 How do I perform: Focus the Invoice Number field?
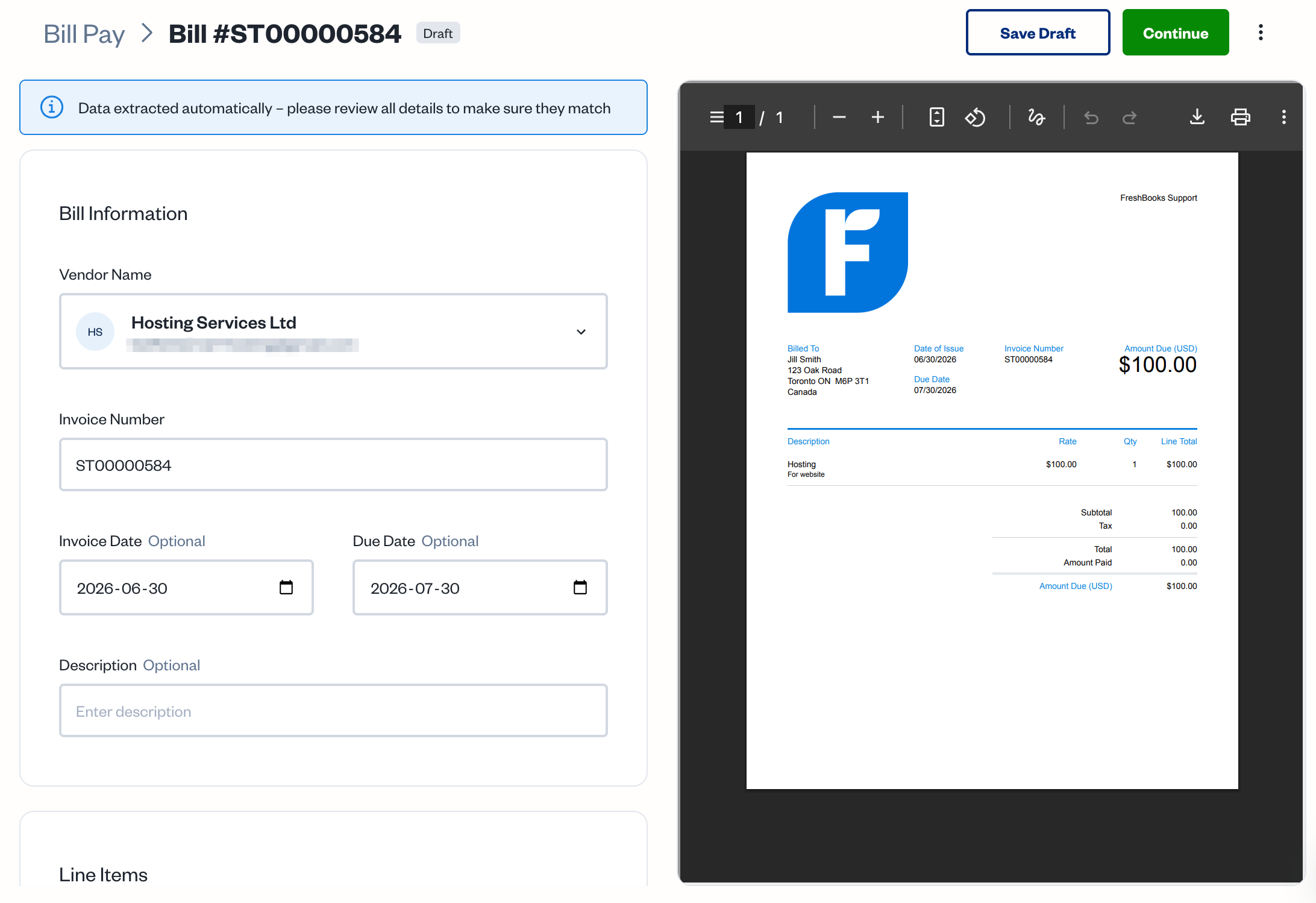pos(333,465)
